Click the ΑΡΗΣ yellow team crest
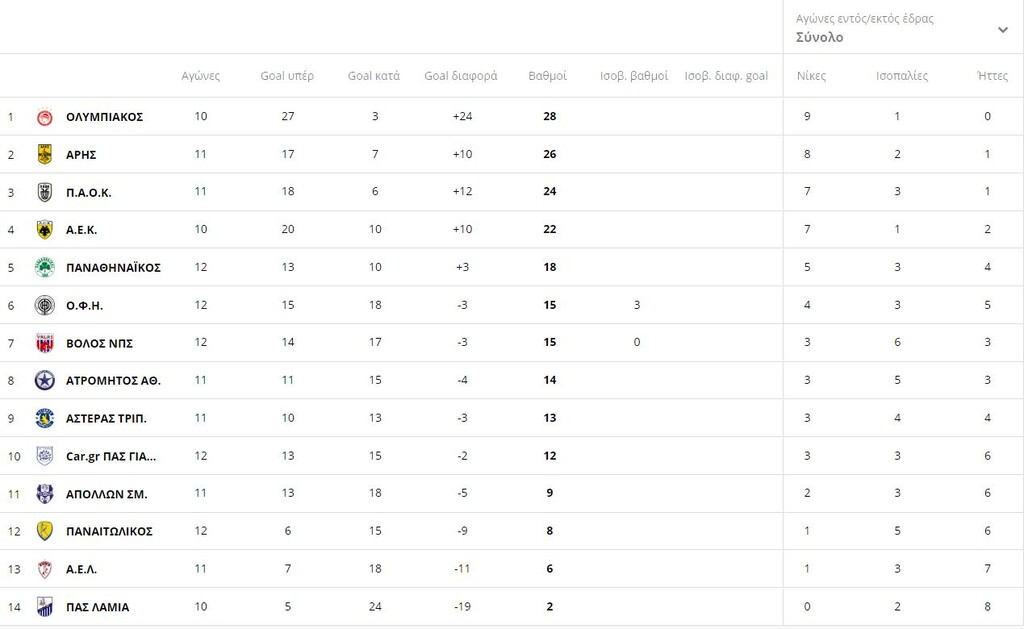 tap(44, 154)
